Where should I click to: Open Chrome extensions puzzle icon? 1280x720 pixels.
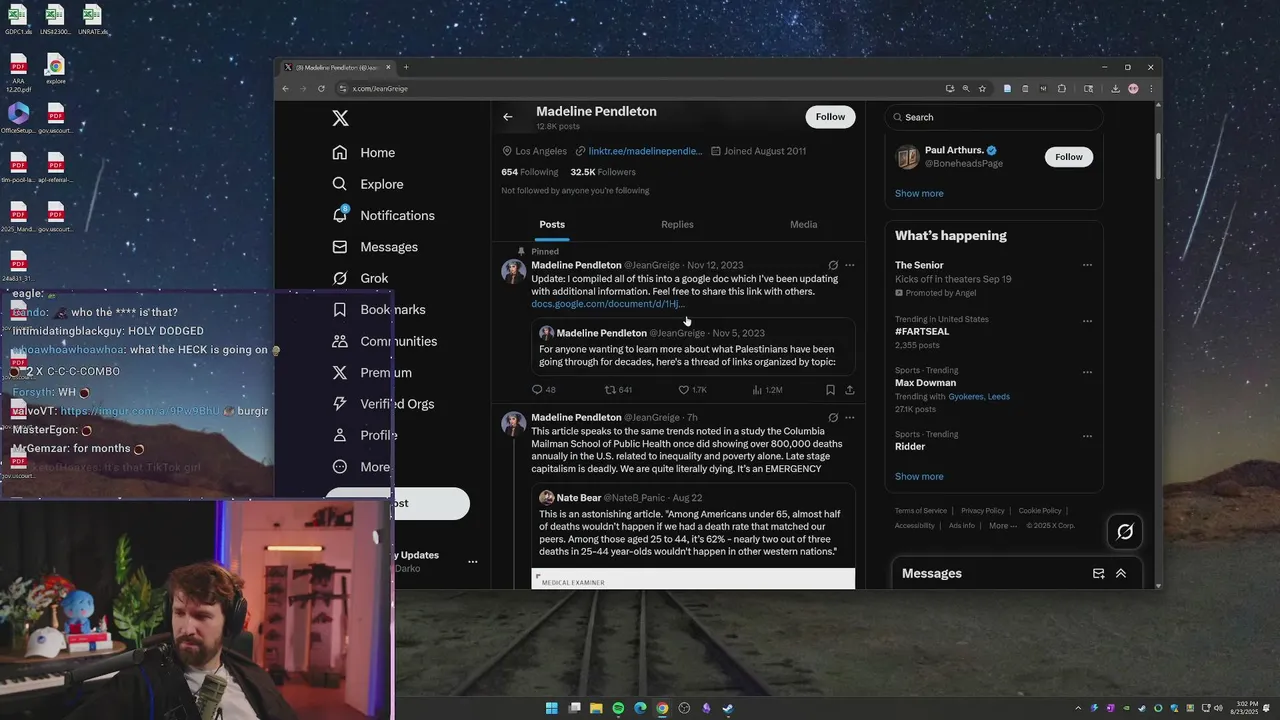tap(1062, 88)
